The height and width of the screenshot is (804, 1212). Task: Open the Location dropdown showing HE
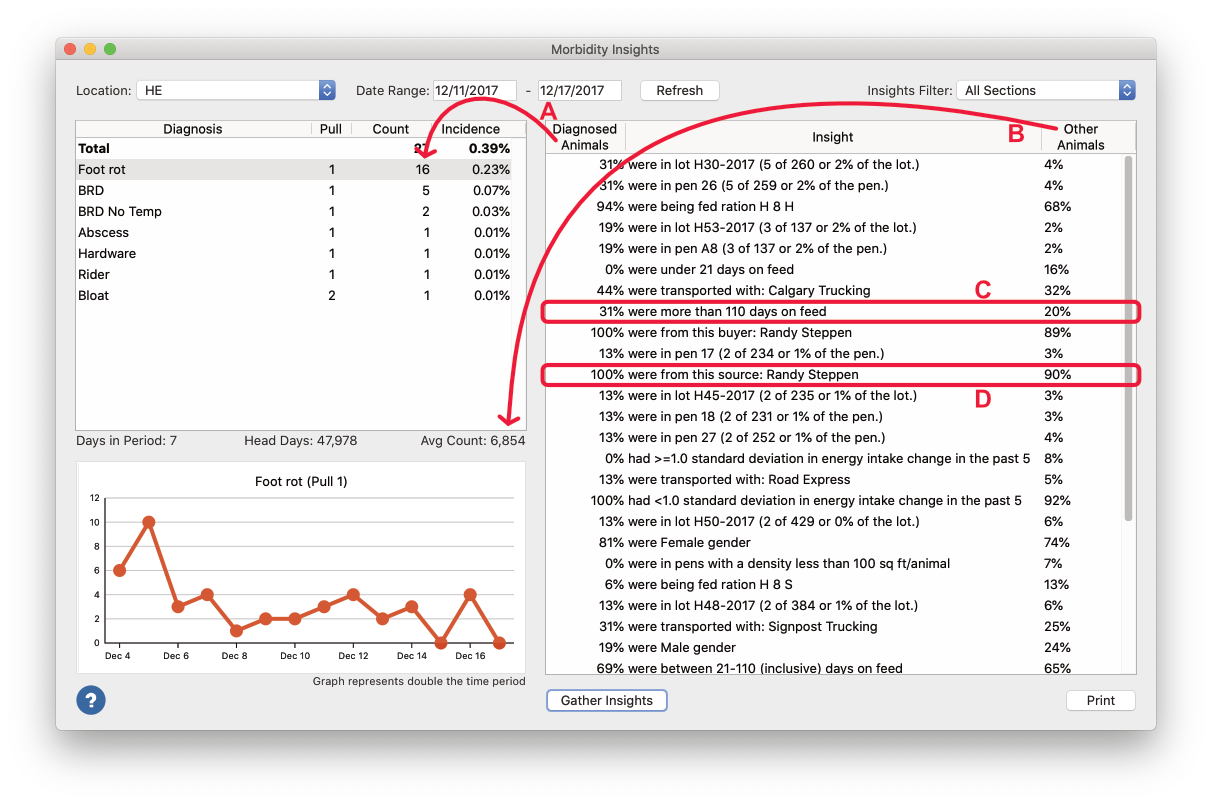point(236,90)
